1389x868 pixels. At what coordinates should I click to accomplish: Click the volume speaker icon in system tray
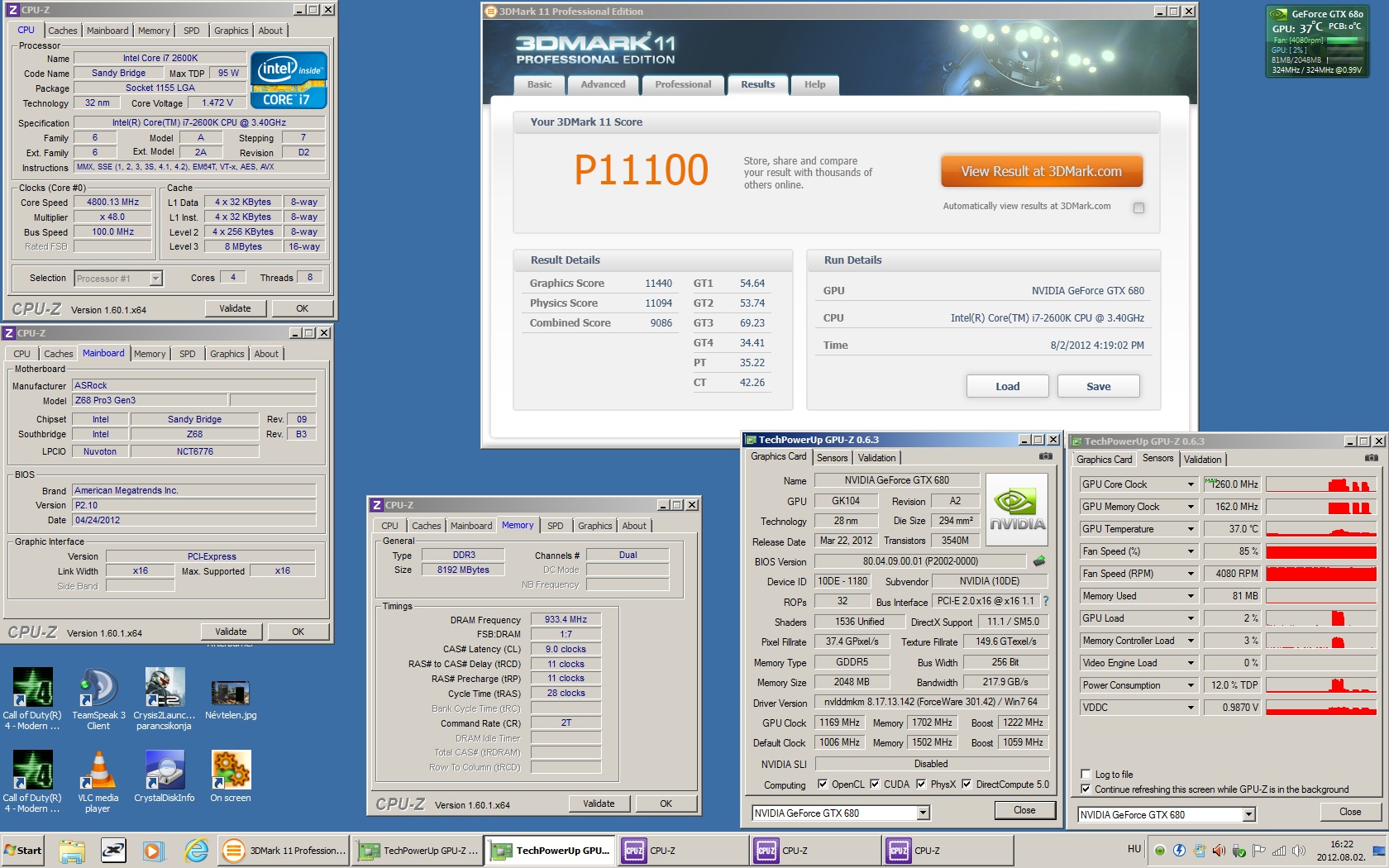pyautogui.click(x=1299, y=850)
